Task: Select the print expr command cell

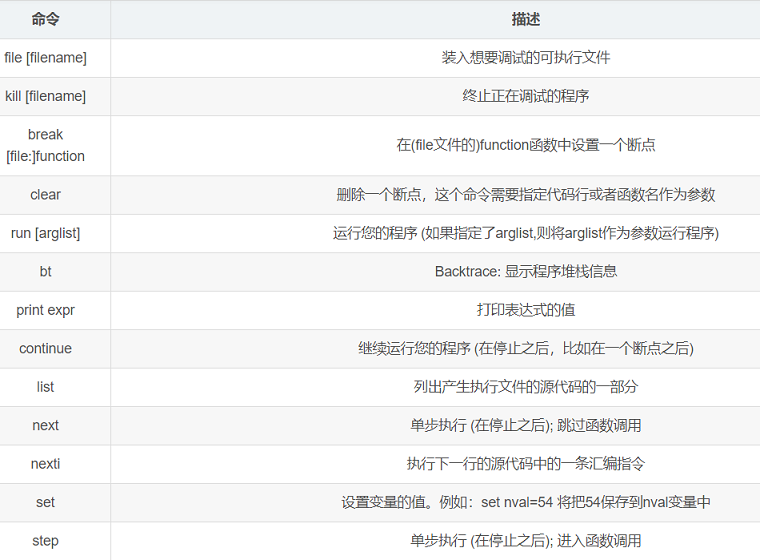Action: point(46,310)
